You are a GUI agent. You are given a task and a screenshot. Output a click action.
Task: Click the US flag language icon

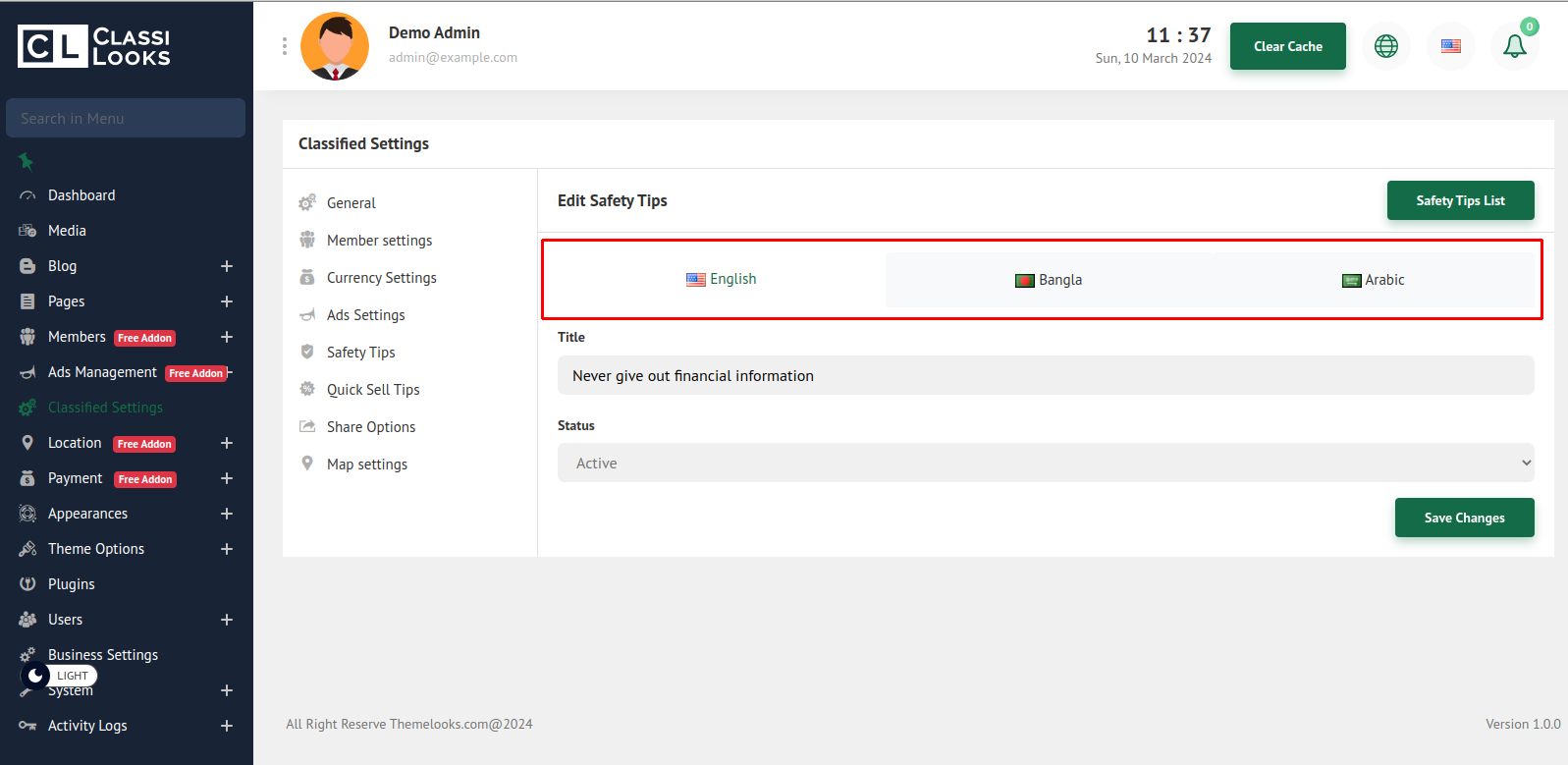1450,46
